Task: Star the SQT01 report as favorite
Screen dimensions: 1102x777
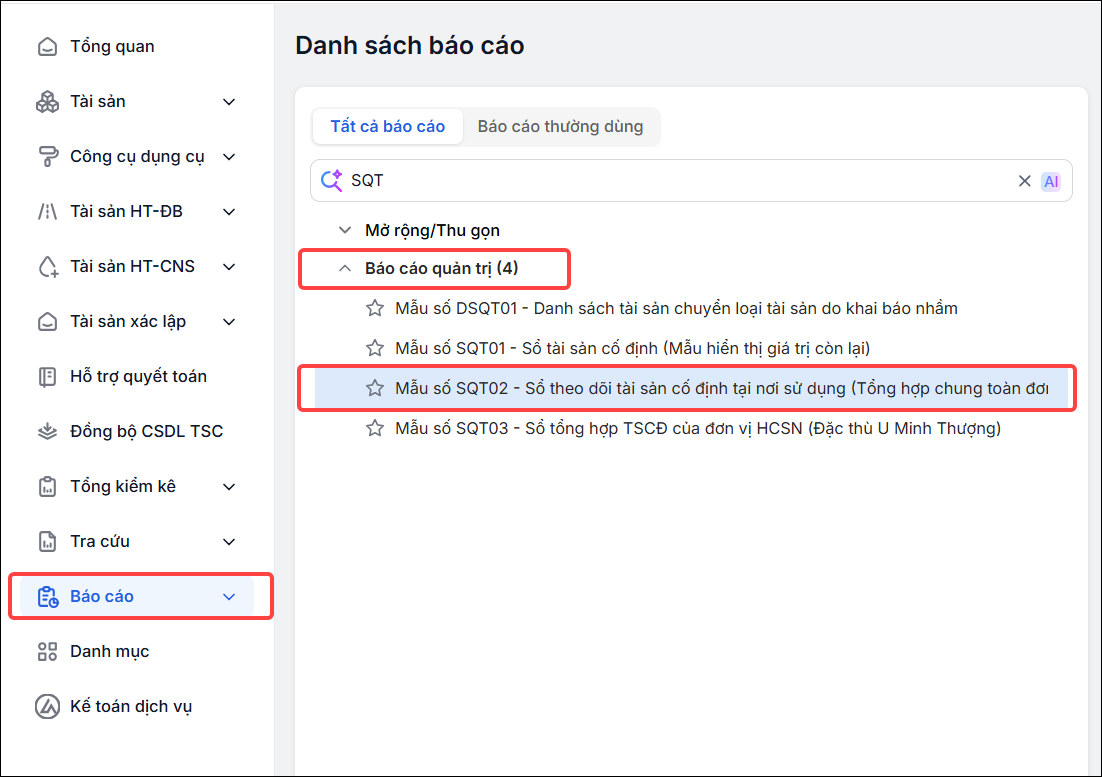Action: pyautogui.click(x=375, y=348)
